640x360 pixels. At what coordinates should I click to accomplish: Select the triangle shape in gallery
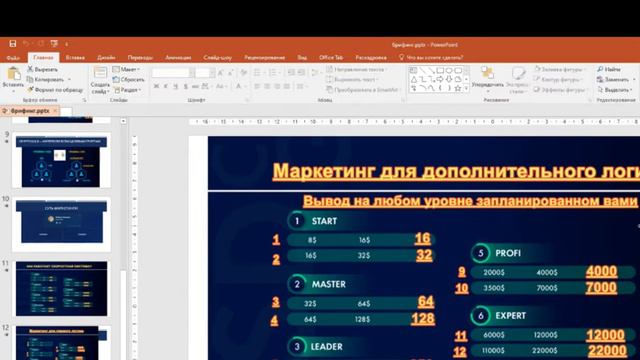point(413,79)
